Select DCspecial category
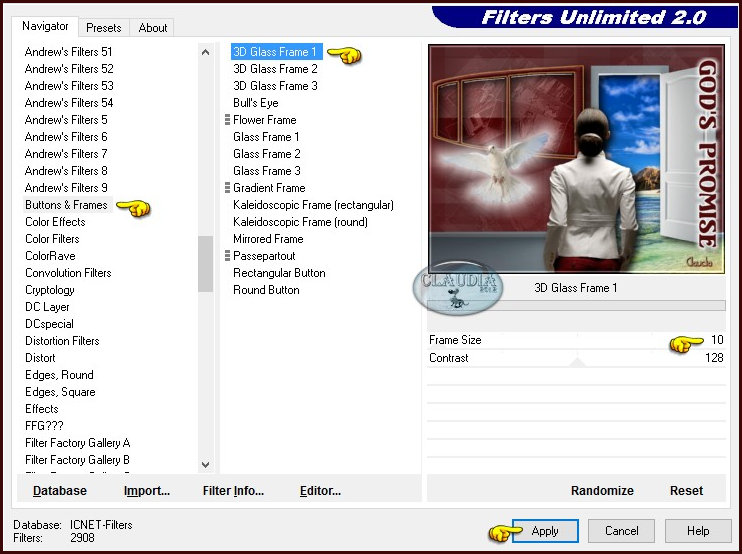The height and width of the screenshot is (554, 742). coord(49,324)
